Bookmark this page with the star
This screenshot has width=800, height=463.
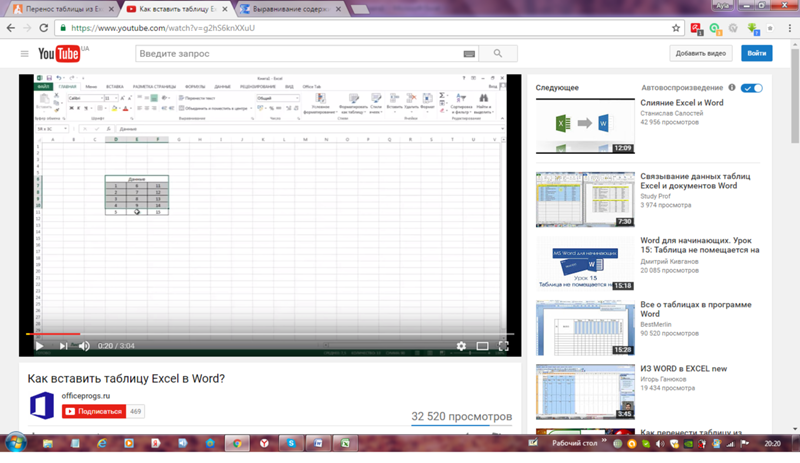pos(676,28)
